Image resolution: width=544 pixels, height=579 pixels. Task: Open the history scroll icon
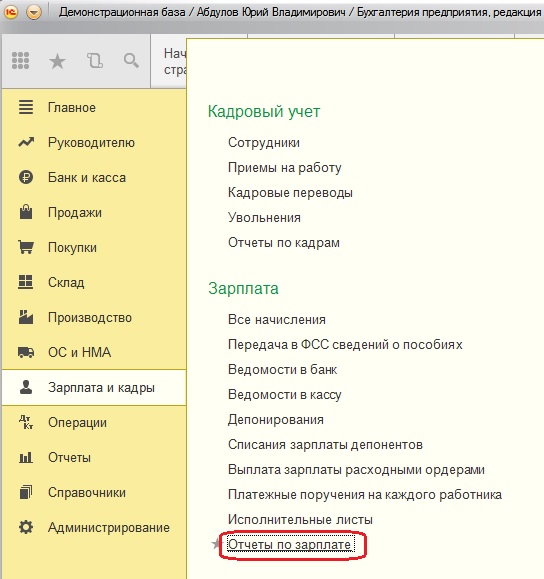coord(95,61)
